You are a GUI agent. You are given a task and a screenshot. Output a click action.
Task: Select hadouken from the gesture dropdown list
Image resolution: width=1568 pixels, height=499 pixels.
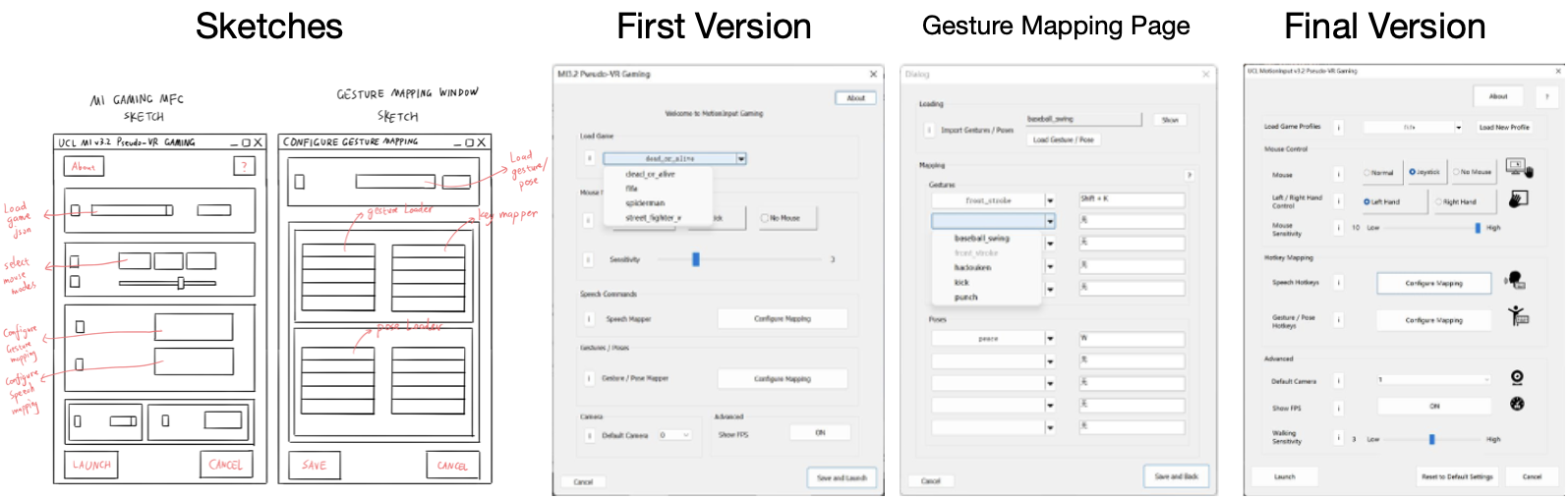click(x=972, y=267)
